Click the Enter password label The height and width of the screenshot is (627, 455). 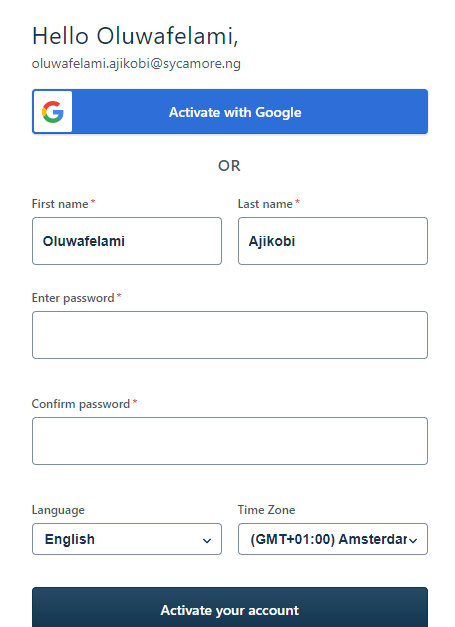tap(73, 298)
